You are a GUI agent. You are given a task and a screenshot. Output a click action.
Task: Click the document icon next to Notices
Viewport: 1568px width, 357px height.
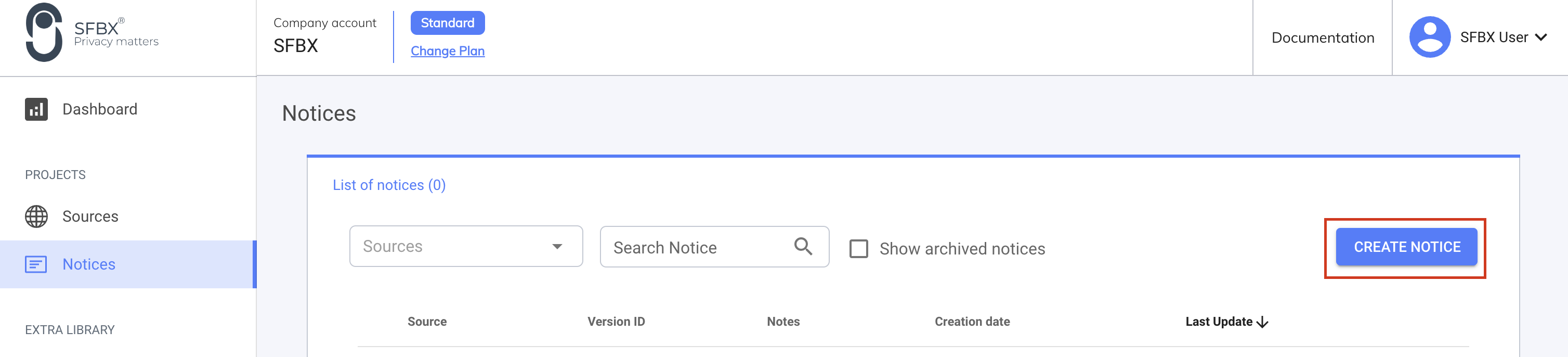(x=36, y=264)
